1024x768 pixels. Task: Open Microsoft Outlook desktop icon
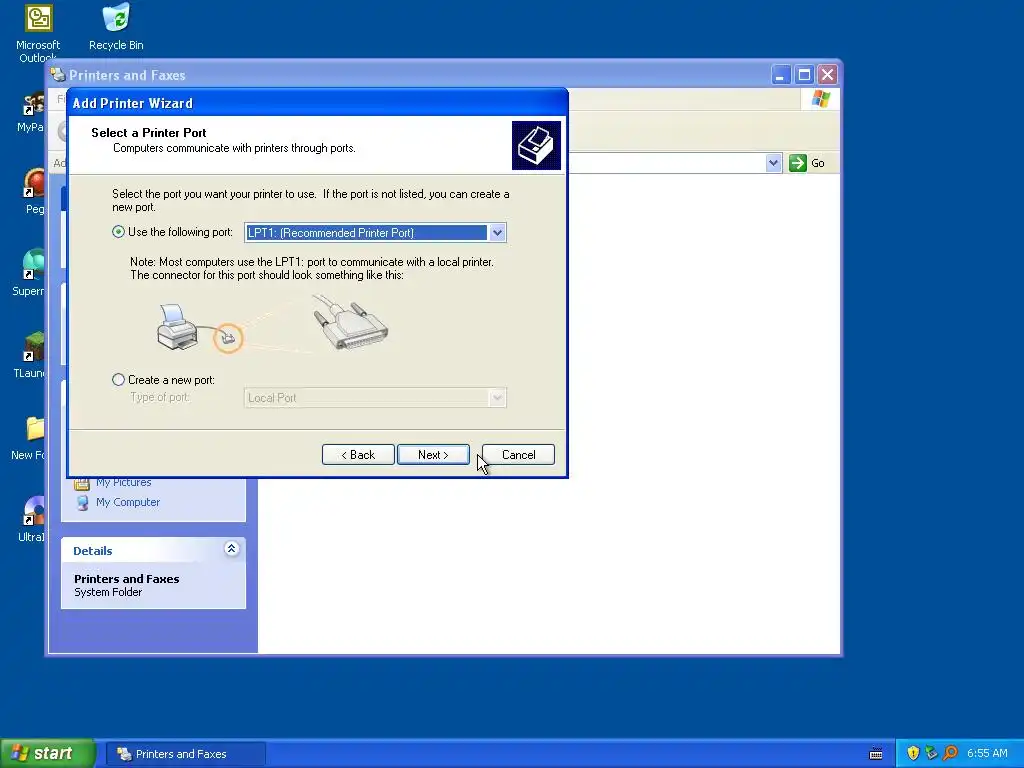click(38, 33)
